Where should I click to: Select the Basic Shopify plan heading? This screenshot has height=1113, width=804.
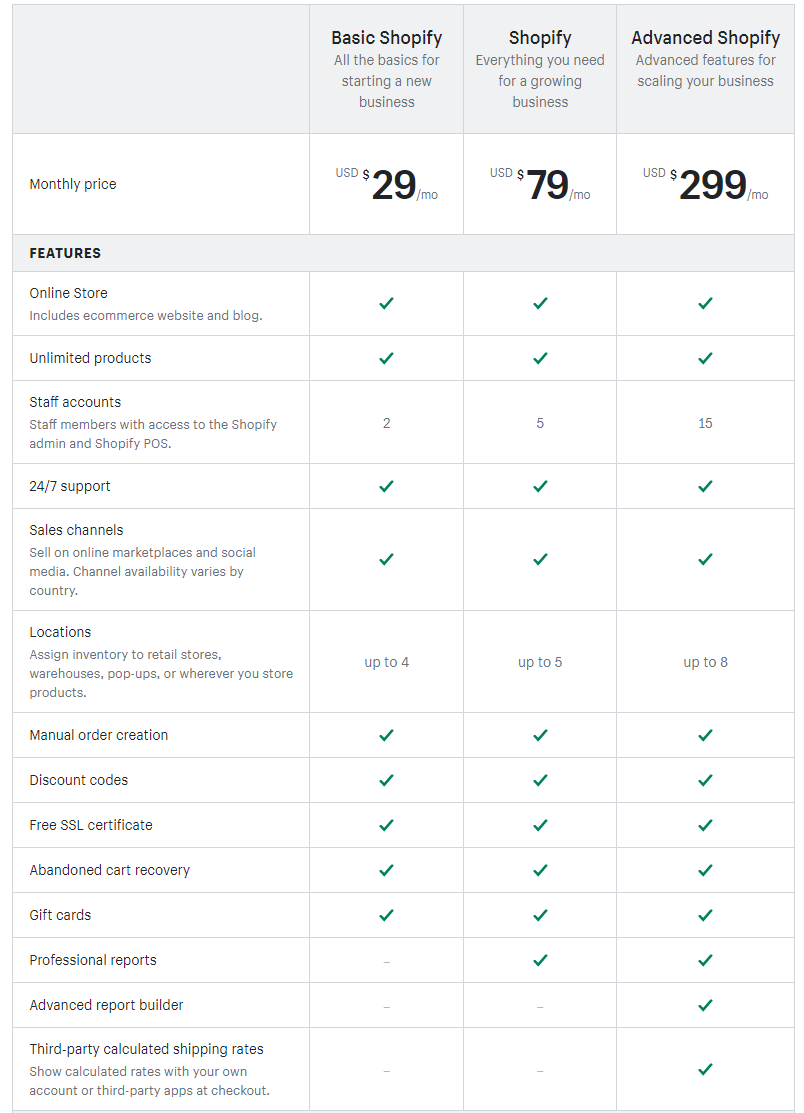(x=387, y=38)
